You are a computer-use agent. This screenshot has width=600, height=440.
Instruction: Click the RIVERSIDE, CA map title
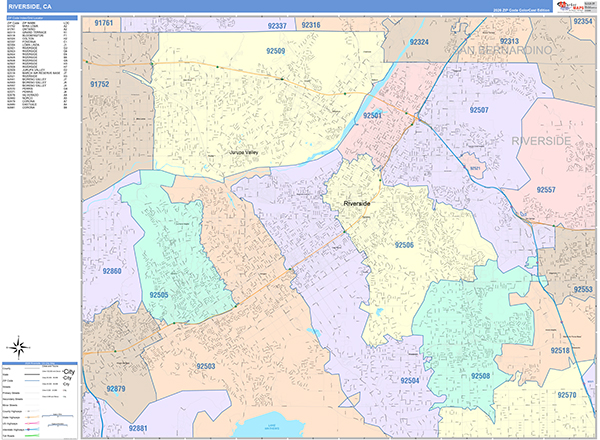30,7
